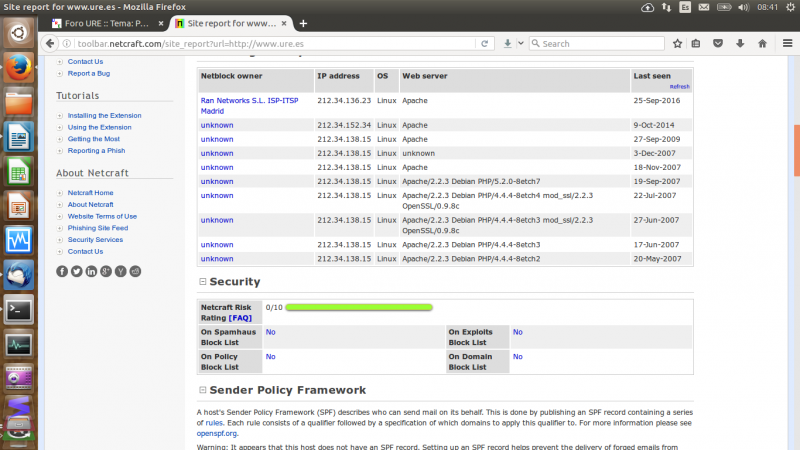Click the rules link in SPF text
Screen dimensions: 800x450
pyautogui.click(x=214, y=423)
